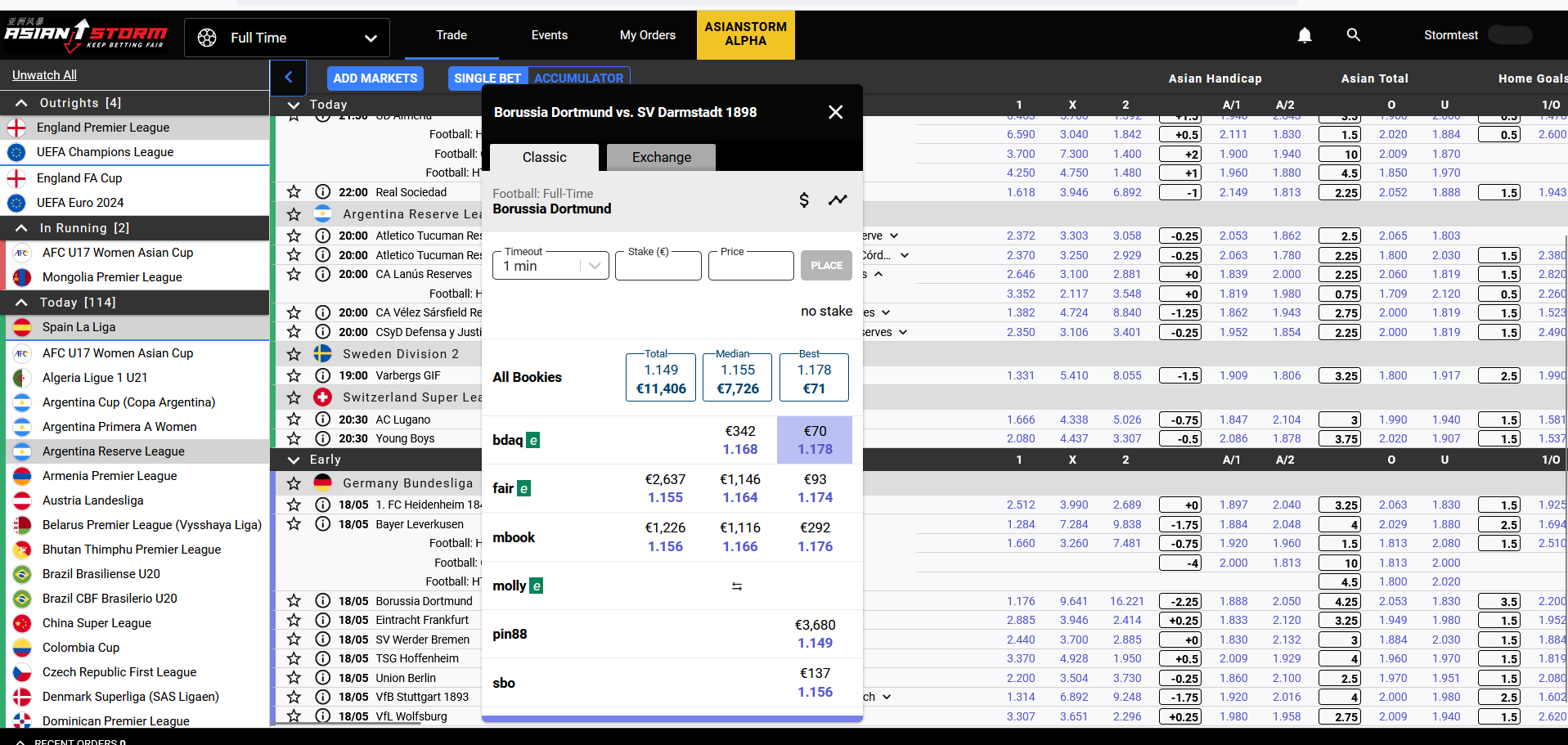Collapse the Today events group

293,105
